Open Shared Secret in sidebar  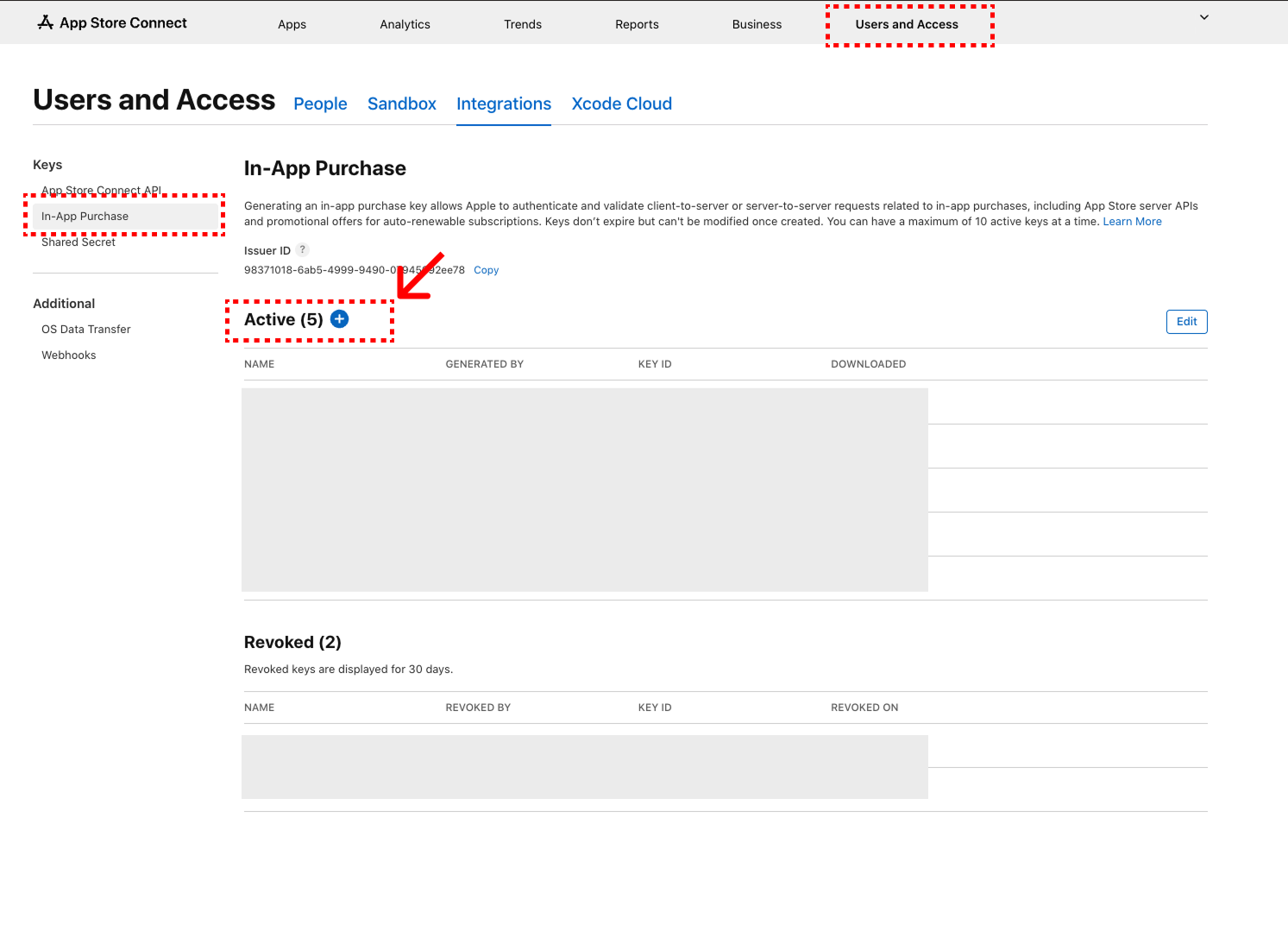point(79,242)
